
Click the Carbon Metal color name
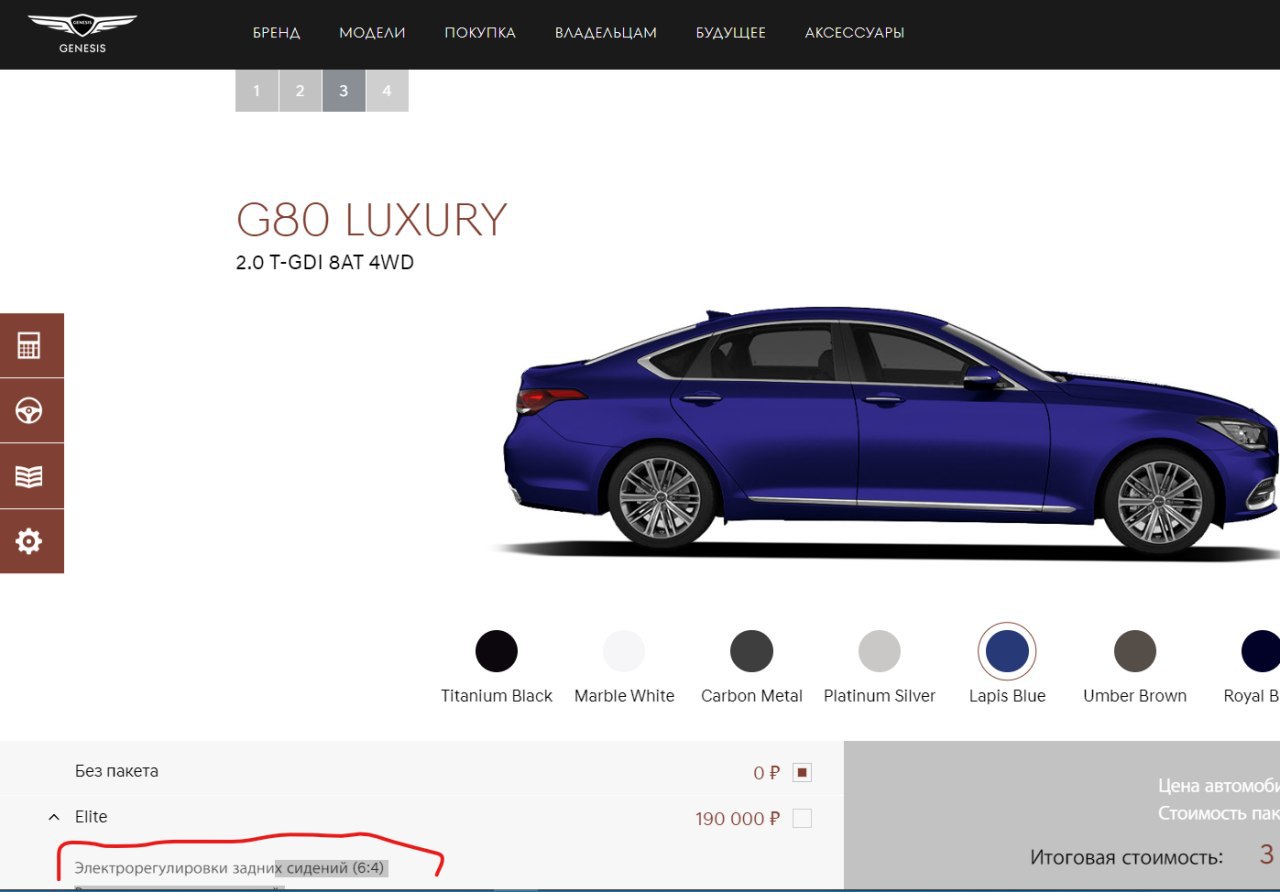[x=752, y=696]
